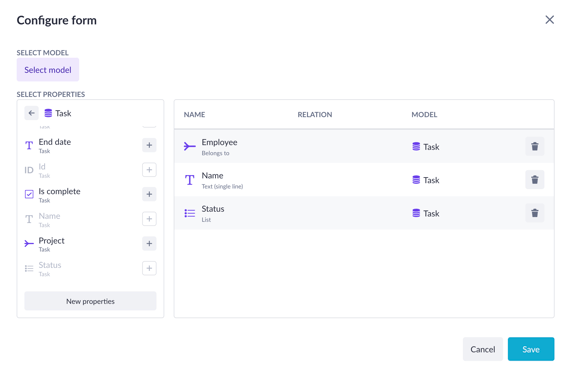This screenshot has width=570, height=377.
Task: Remove the Status row via trash icon
Action: click(534, 213)
